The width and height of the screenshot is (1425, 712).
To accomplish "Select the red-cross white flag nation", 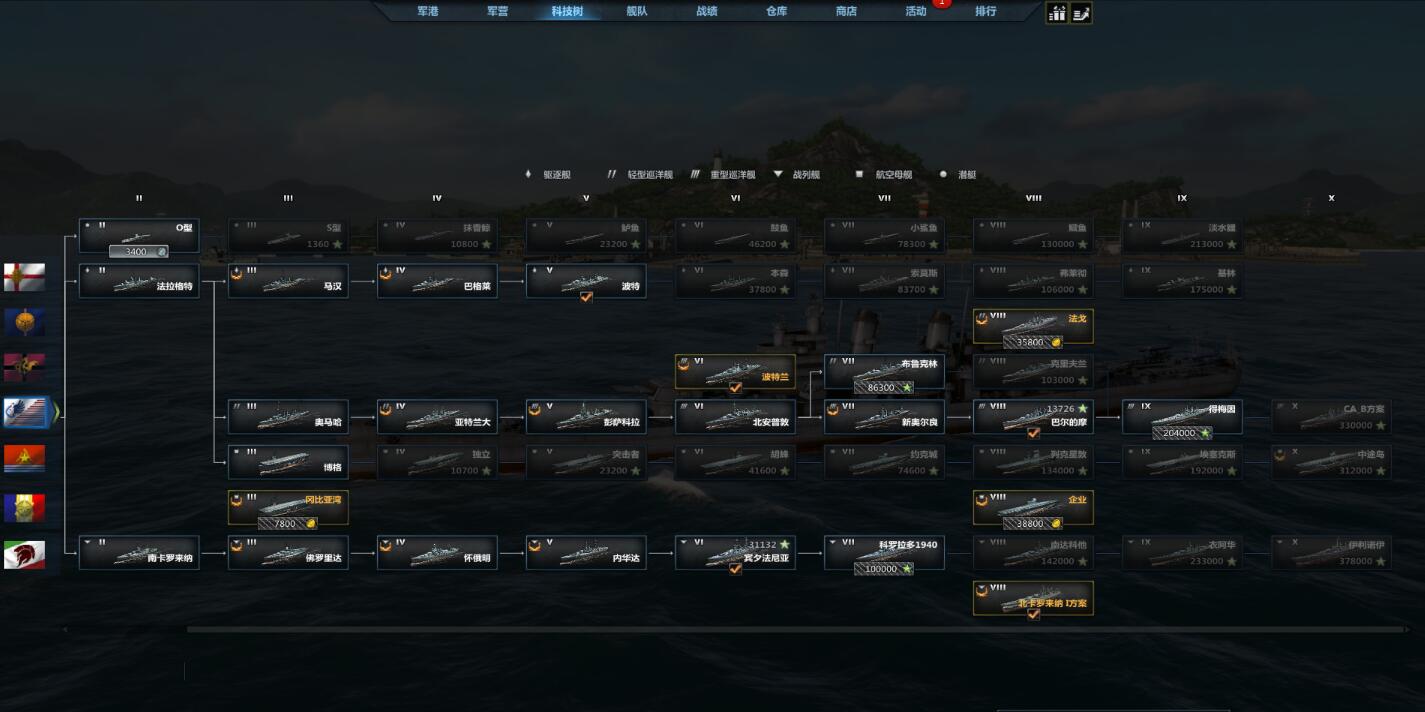I will 24,277.
